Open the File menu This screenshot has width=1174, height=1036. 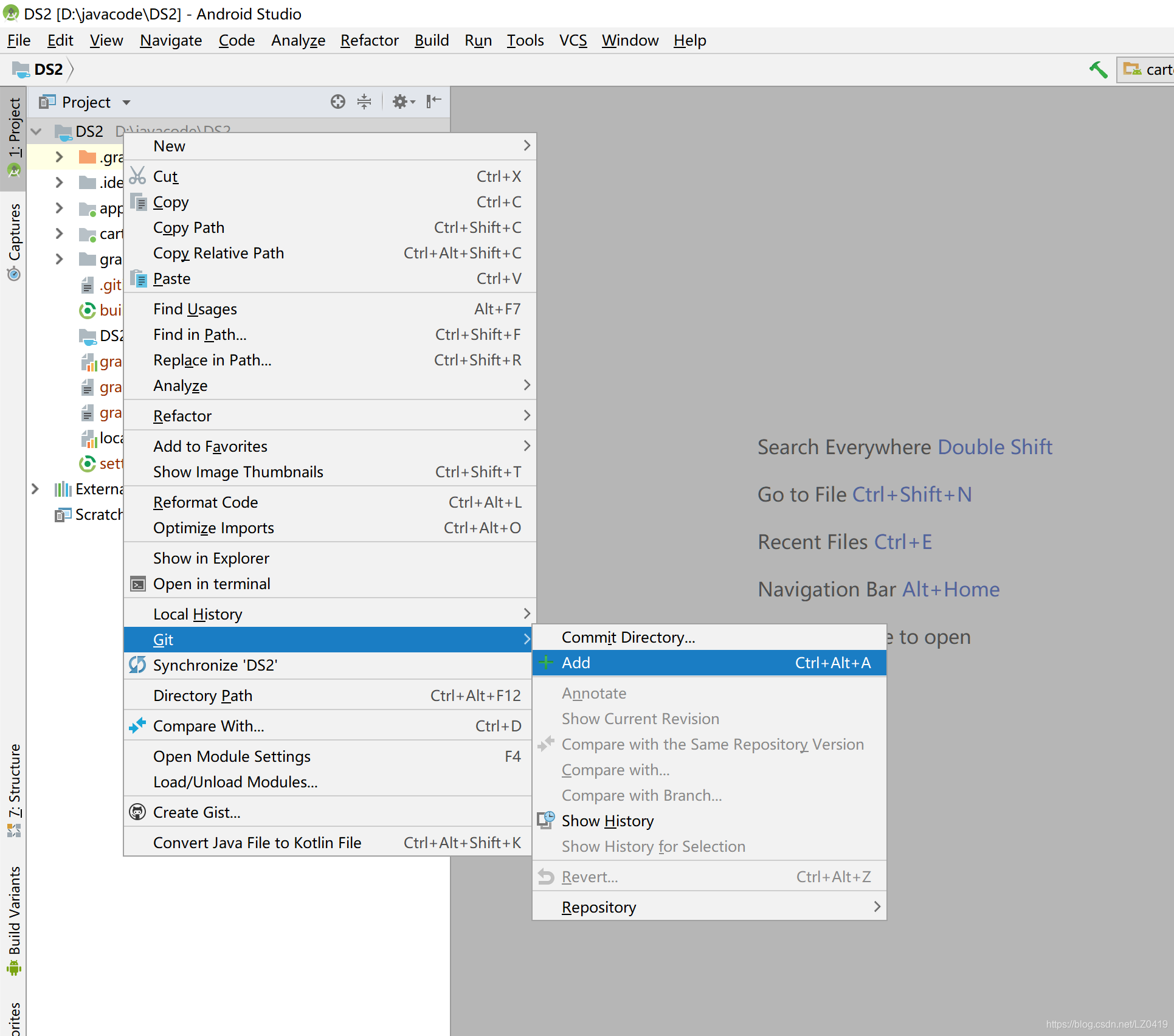click(19, 40)
